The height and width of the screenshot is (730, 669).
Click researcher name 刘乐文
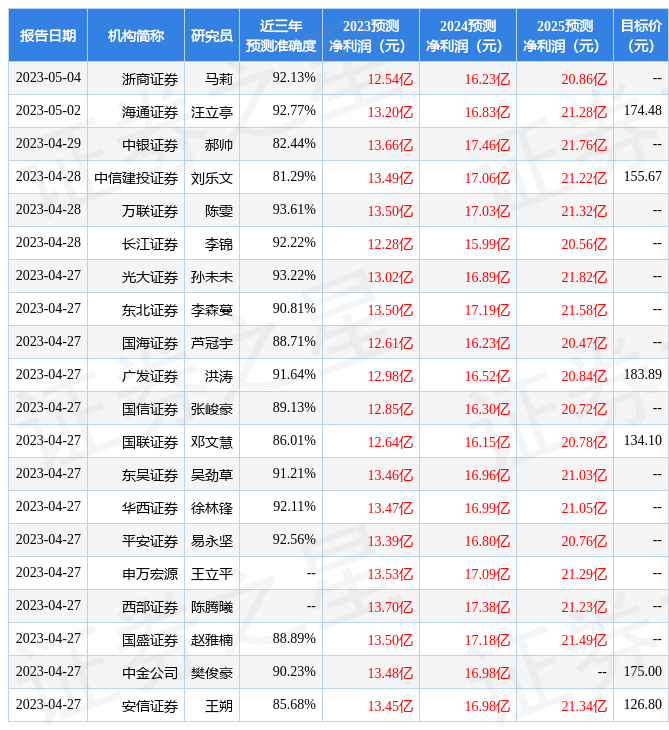212,178
